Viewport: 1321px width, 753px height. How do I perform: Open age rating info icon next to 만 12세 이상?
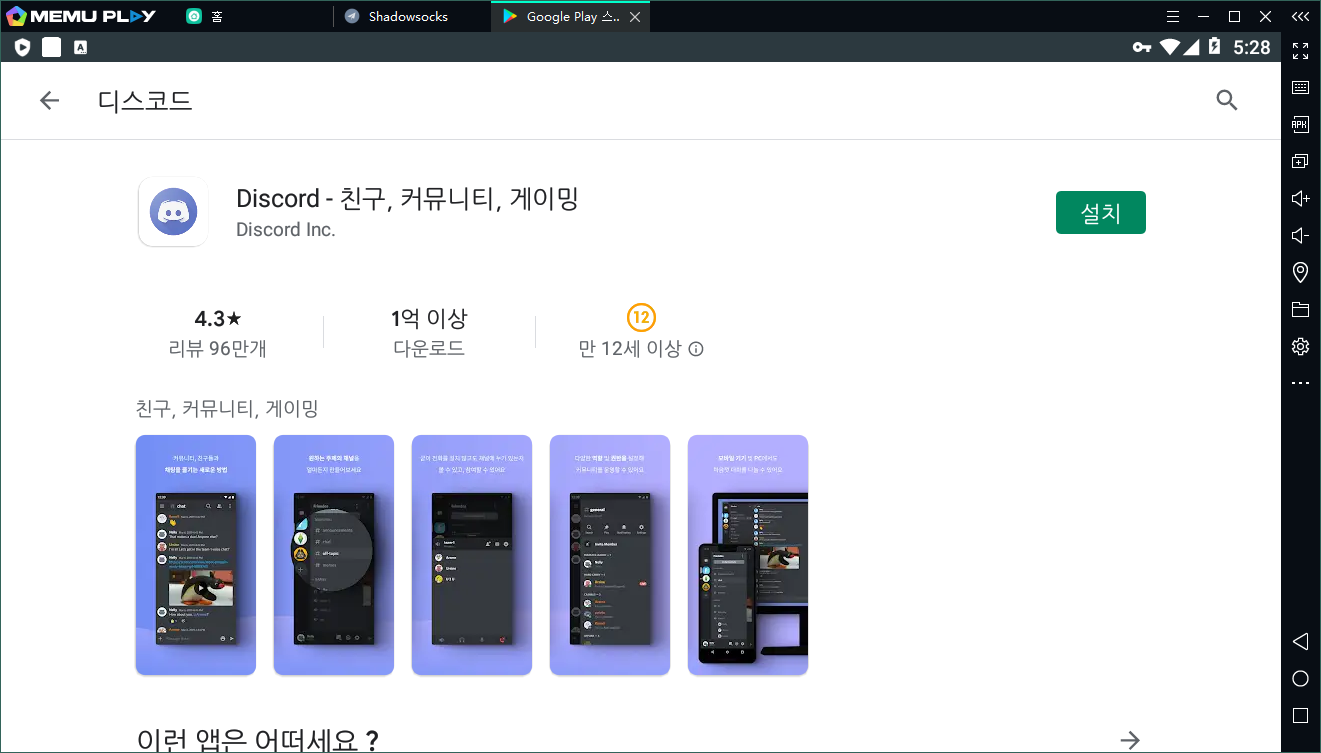click(x=696, y=350)
